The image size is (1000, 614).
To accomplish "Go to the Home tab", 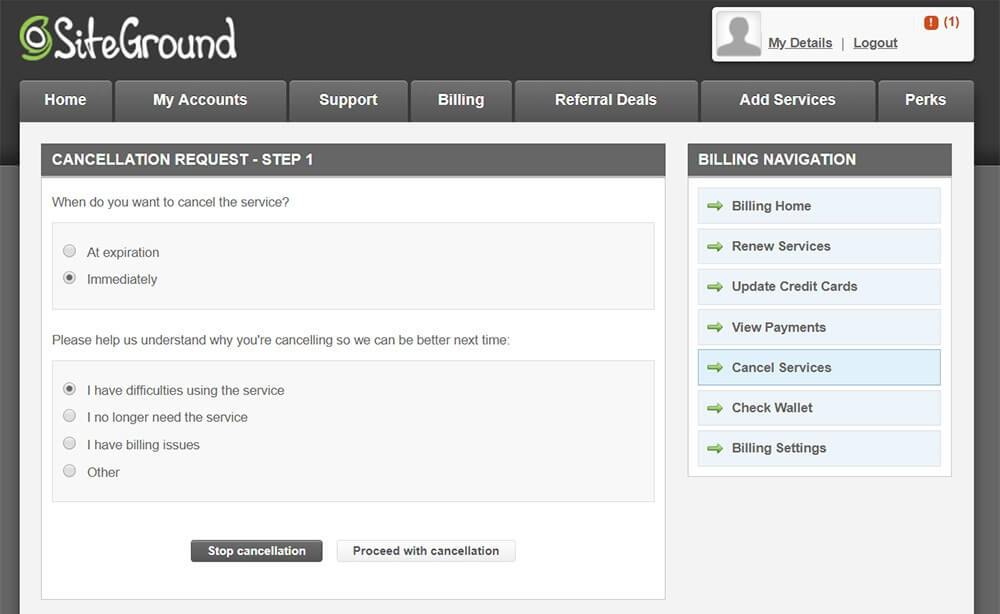I will pyautogui.click(x=66, y=100).
